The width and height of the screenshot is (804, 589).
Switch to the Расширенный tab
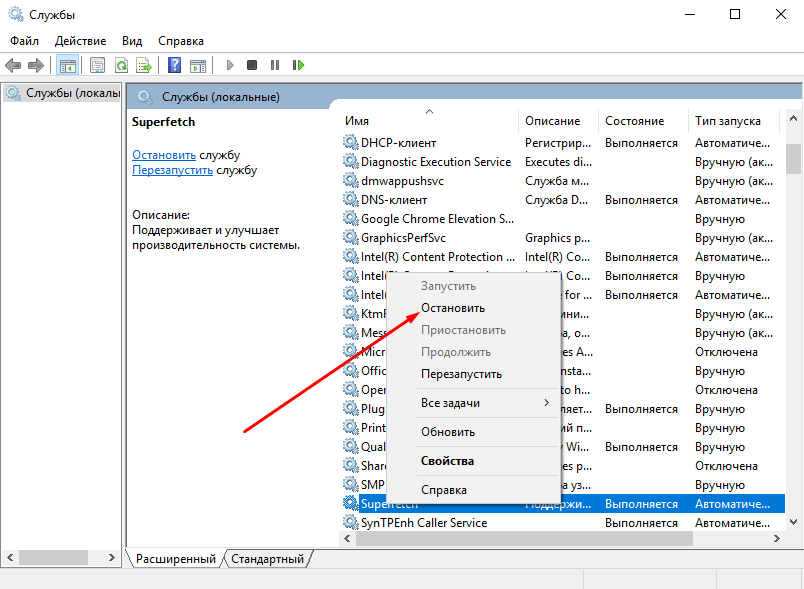(176, 559)
